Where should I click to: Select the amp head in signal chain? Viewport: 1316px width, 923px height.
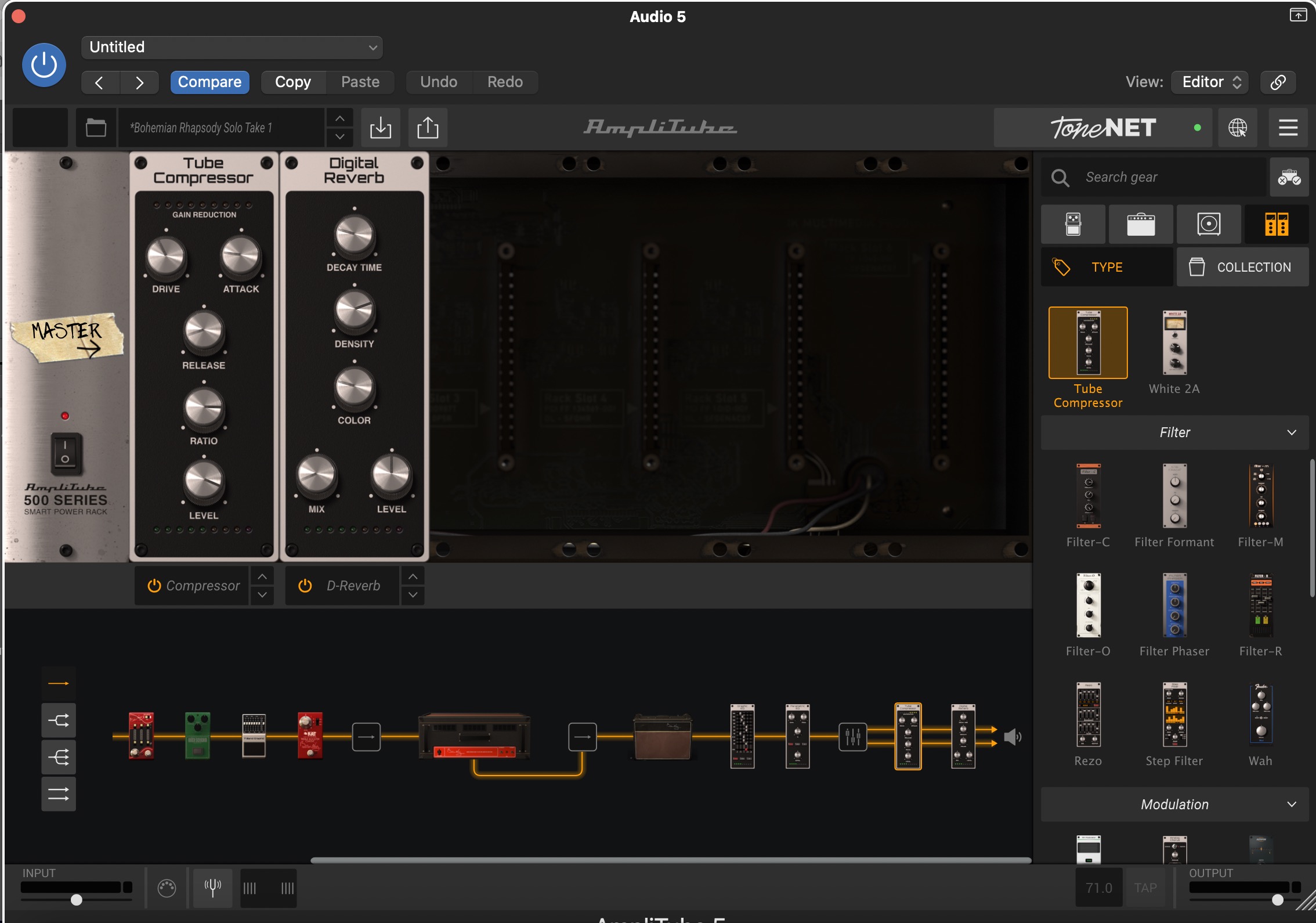[x=475, y=736]
